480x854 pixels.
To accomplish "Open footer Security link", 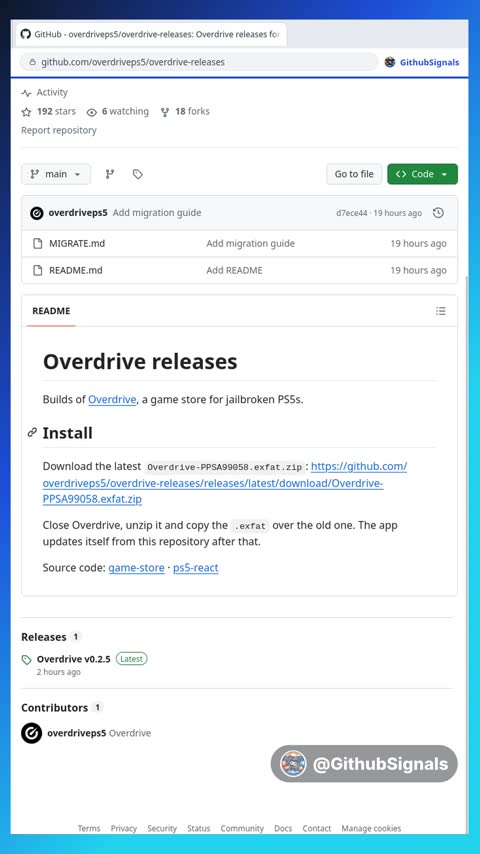I will (x=162, y=828).
